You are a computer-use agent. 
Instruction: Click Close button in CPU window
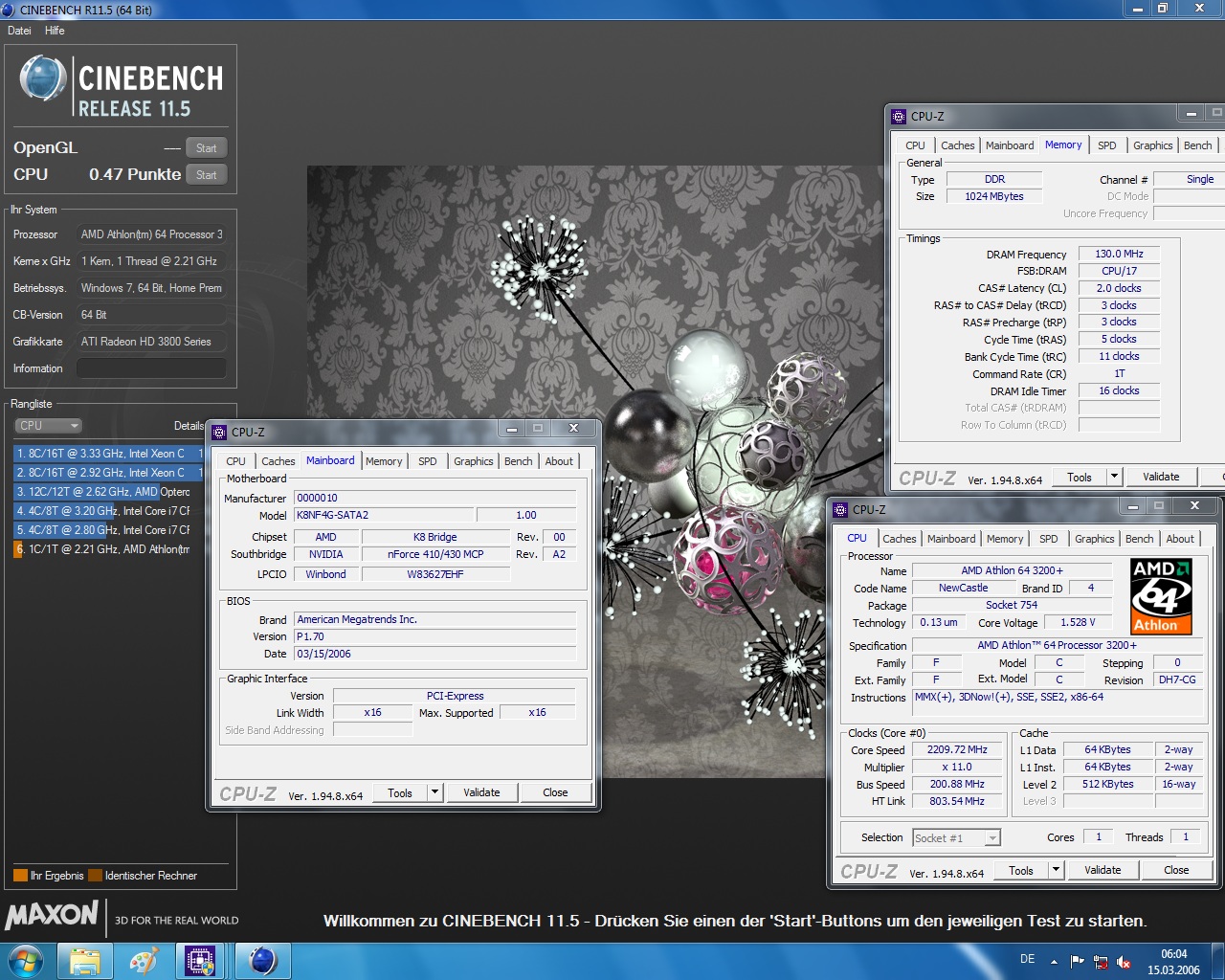tap(1176, 871)
